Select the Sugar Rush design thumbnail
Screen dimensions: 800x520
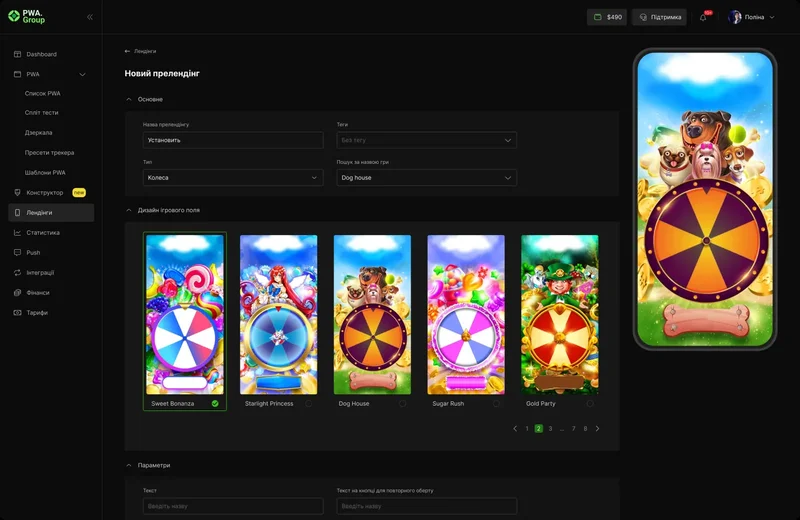click(x=466, y=314)
